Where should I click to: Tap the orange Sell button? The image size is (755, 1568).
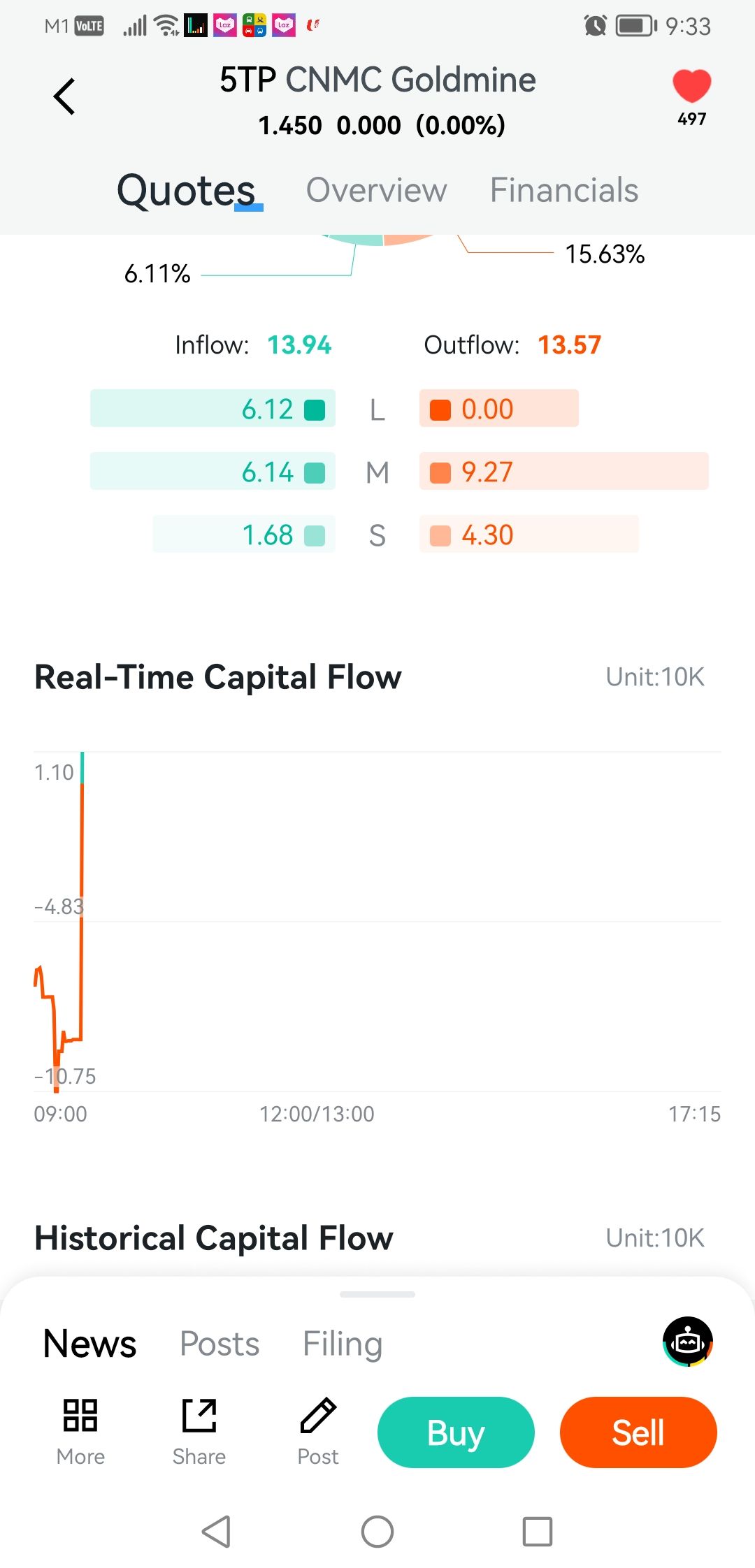click(x=638, y=1432)
